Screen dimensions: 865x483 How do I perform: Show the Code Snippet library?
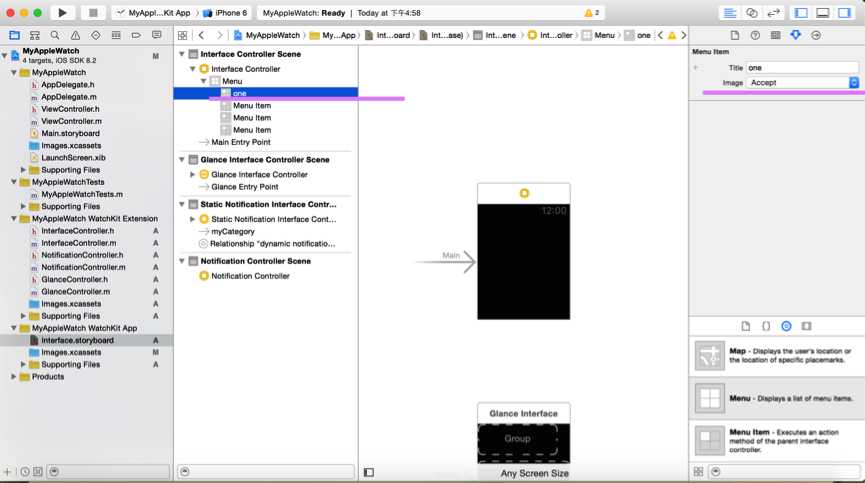click(766, 326)
